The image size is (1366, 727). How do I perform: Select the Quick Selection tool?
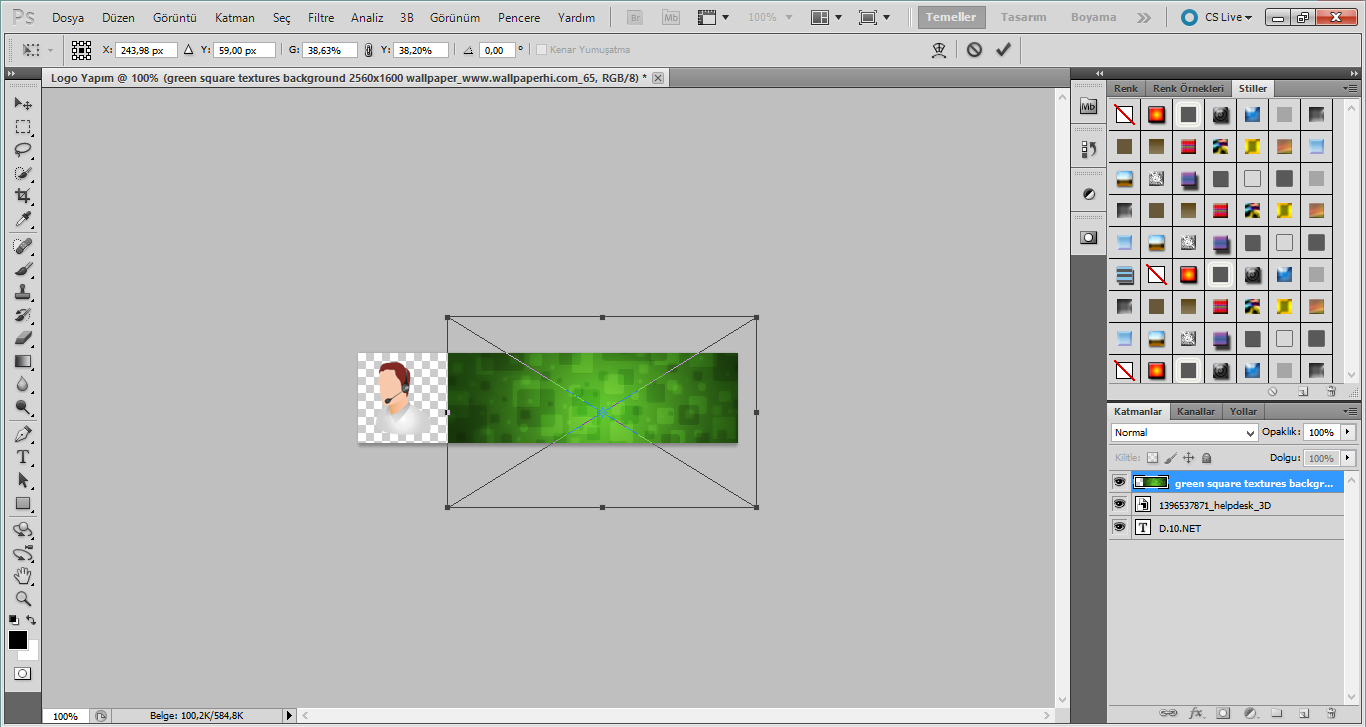[x=23, y=173]
